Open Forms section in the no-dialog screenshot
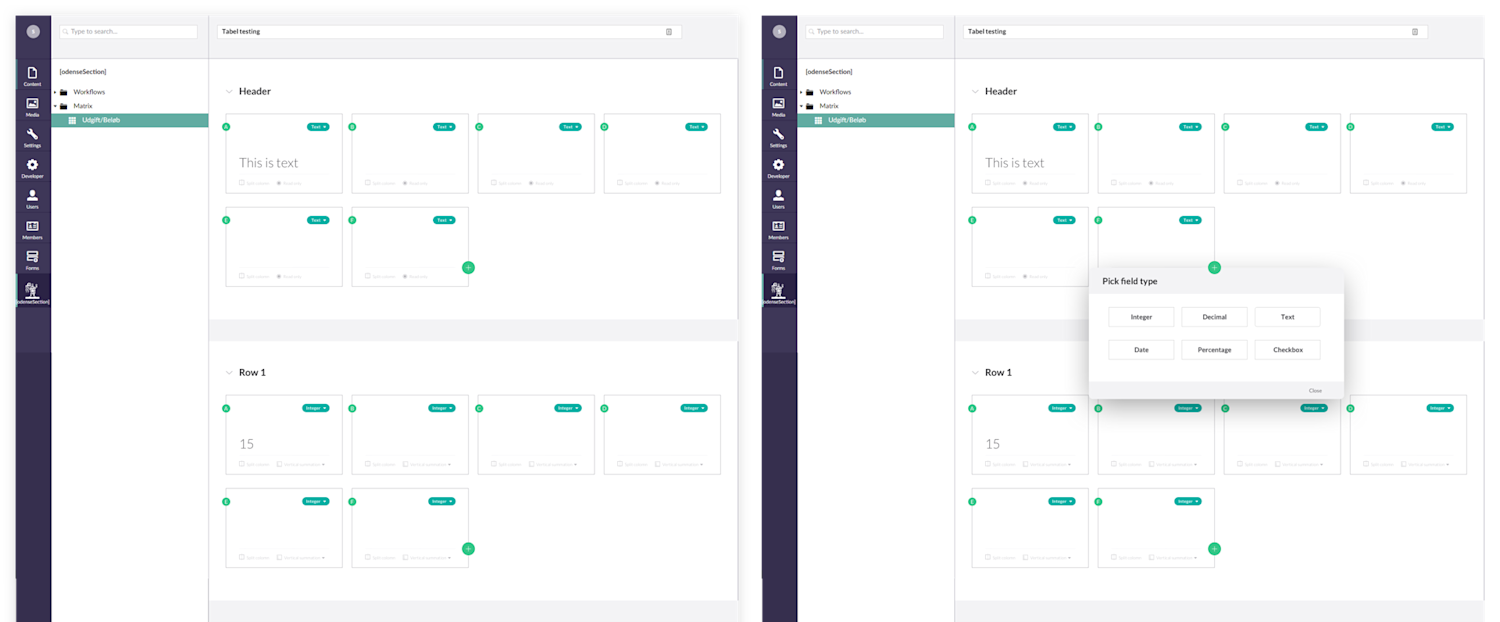Viewport: 1500px width, 622px height. pyautogui.click(x=32, y=260)
